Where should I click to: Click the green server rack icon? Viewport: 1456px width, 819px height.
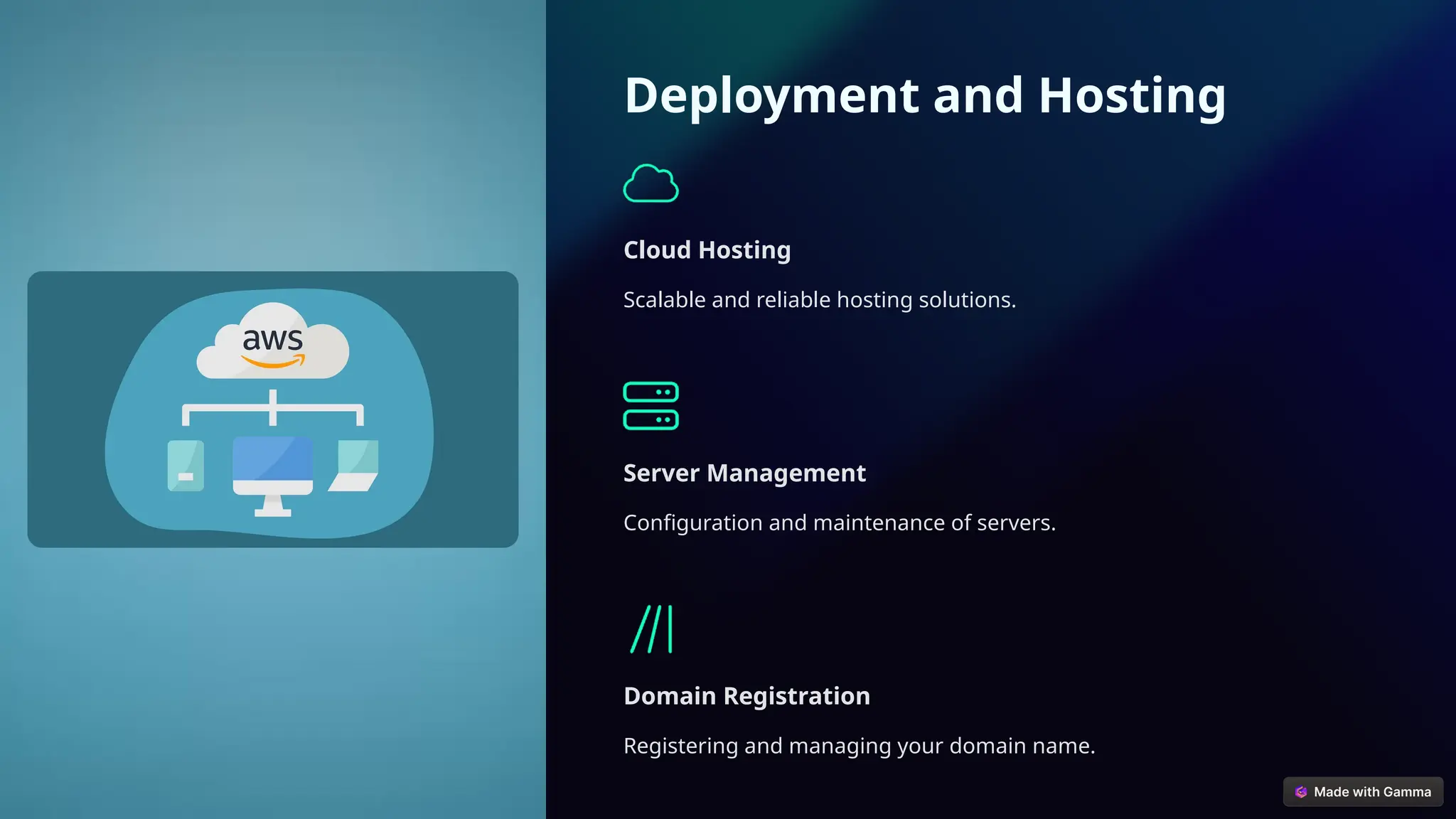tap(651, 406)
